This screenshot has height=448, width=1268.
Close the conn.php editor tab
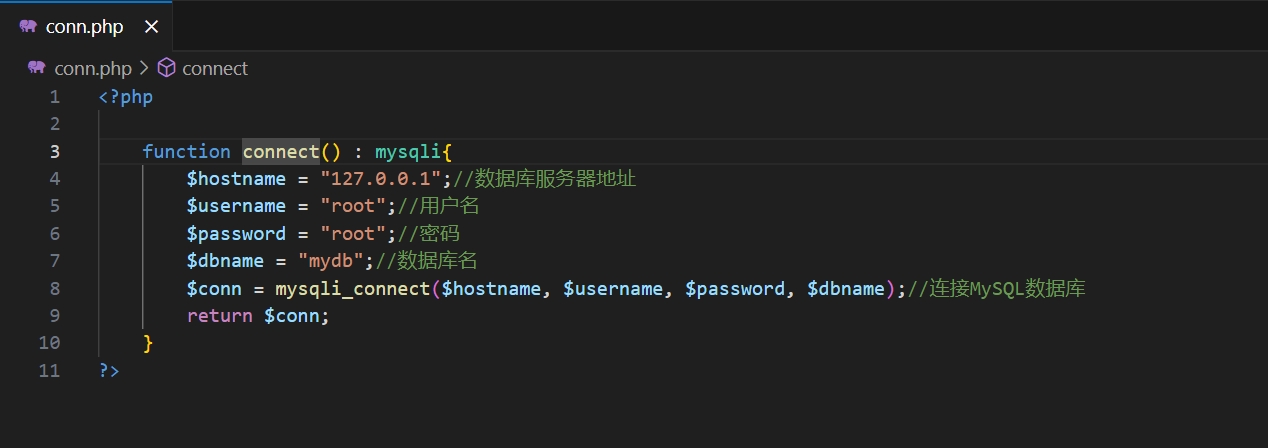pos(151,27)
